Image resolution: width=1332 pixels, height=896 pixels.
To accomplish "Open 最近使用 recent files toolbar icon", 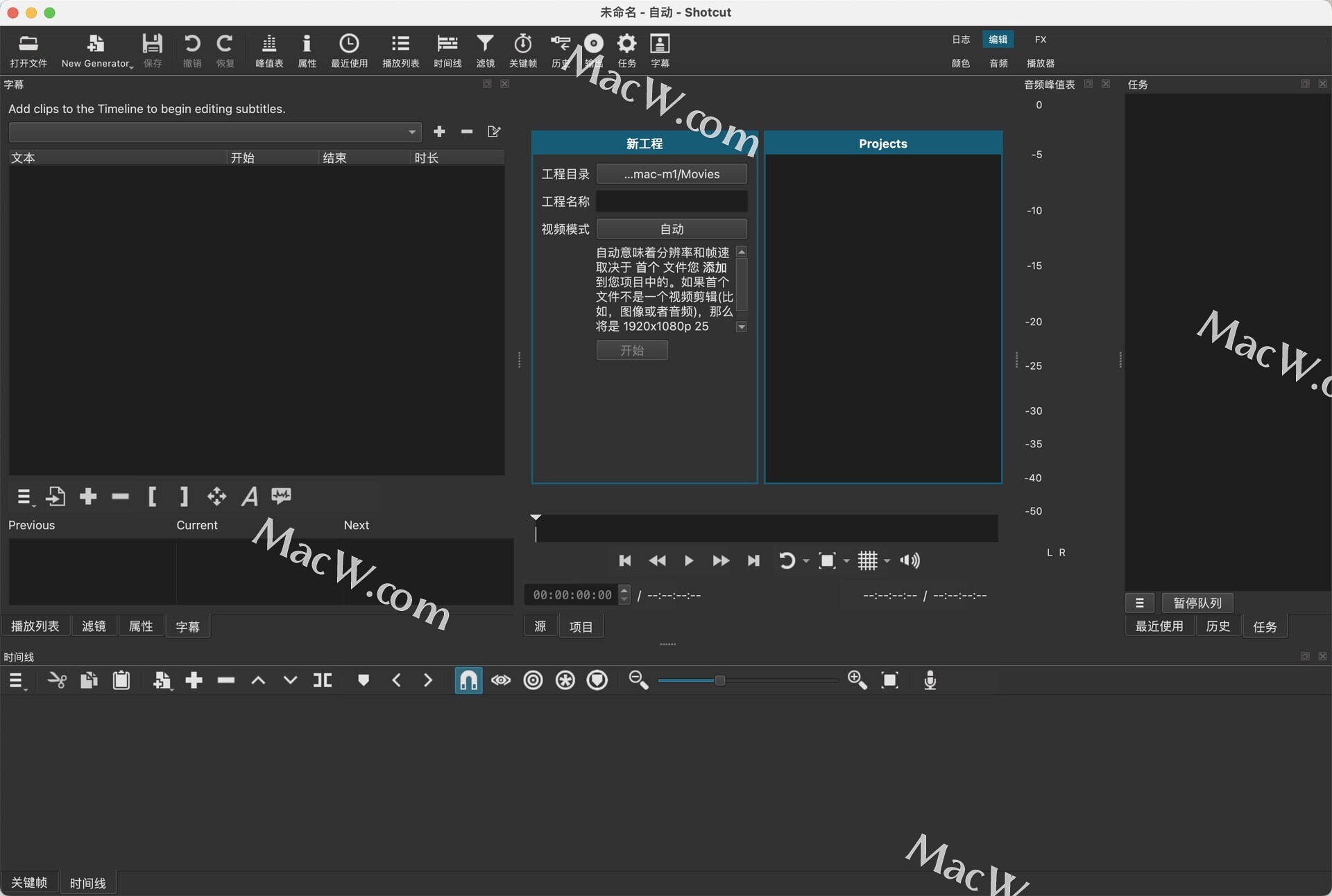I will pyautogui.click(x=349, y=51).
